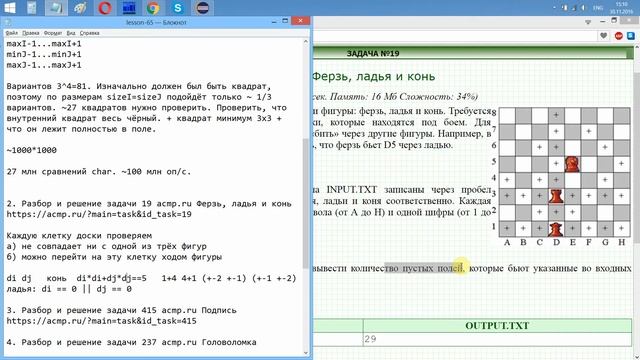Click the rook piece on square D3
This screenshot has width=640, height=360.
point(556,196)
